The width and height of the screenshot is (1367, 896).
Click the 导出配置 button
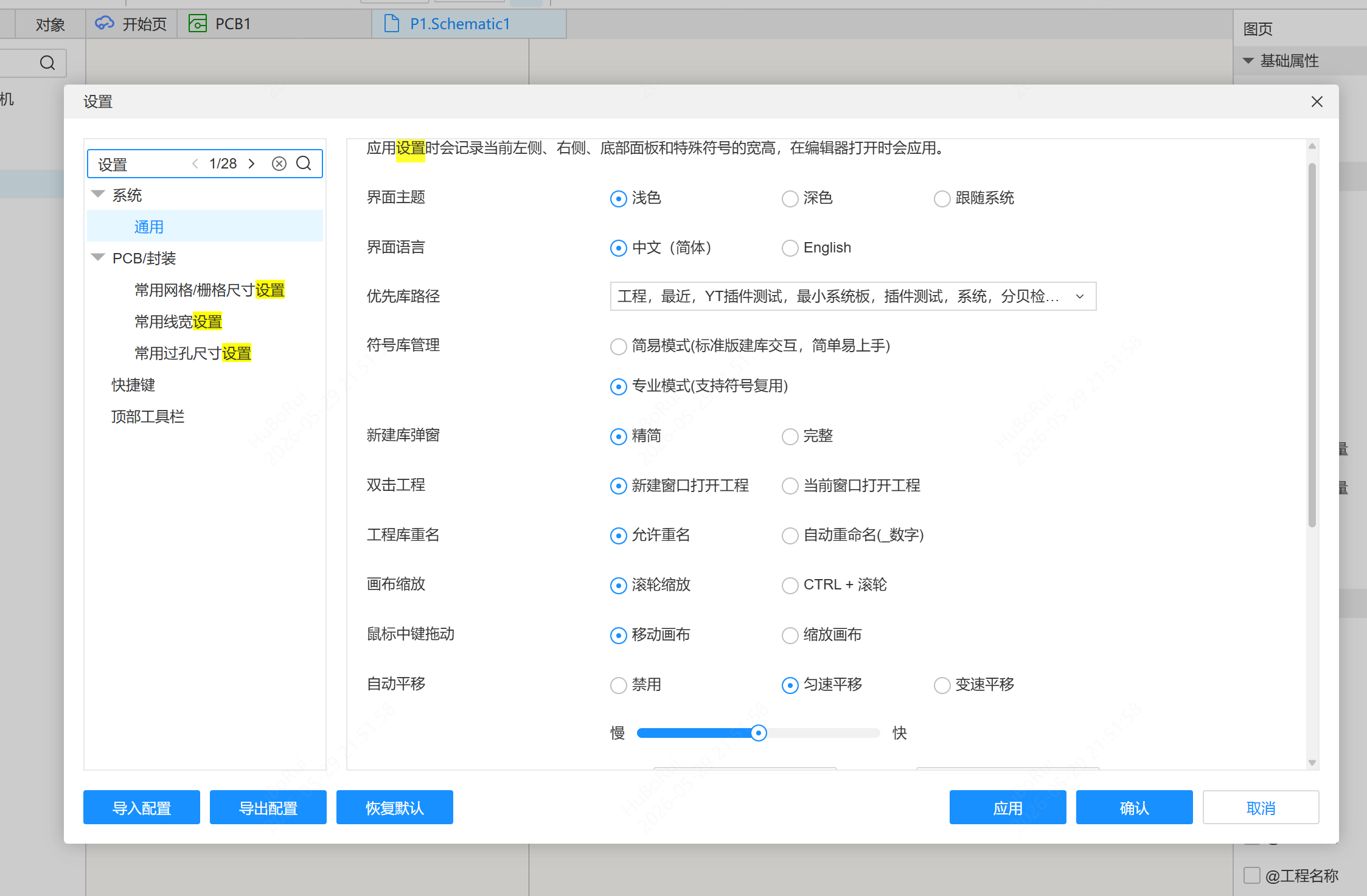tap(268, 807)
